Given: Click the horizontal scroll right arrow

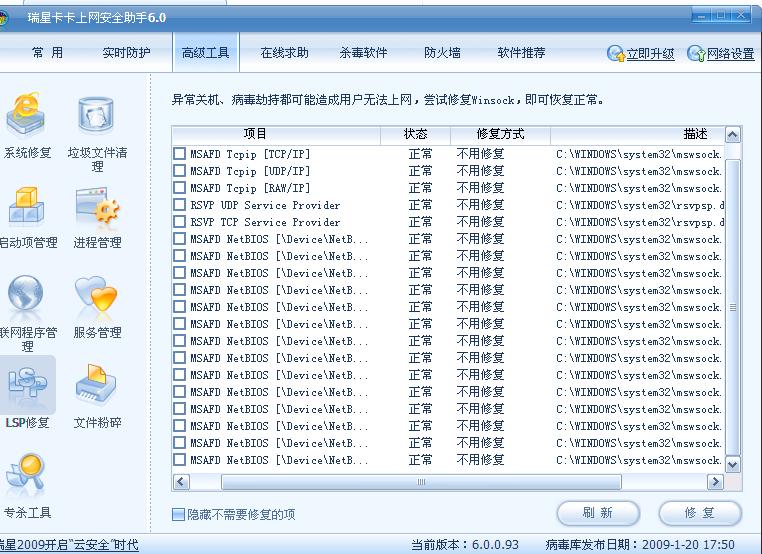Looking at the screenshot, I should [715, 482].
